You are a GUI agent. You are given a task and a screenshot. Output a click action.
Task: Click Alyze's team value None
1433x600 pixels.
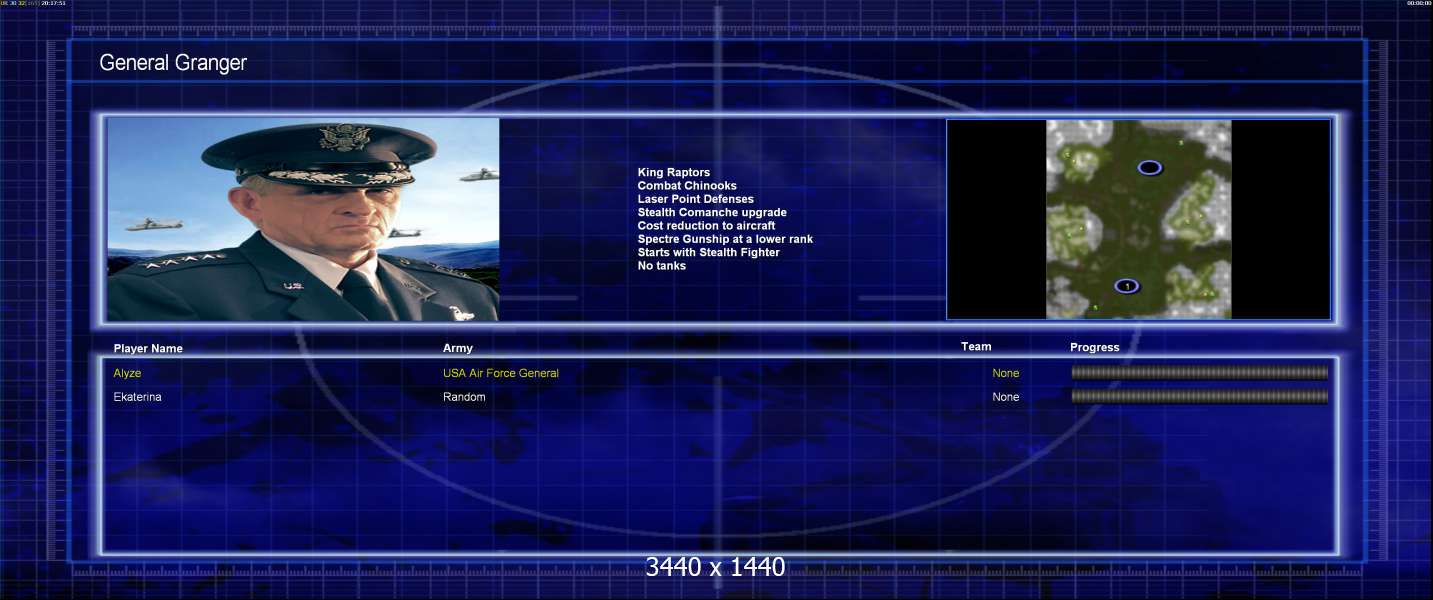tap(1006, 373)
